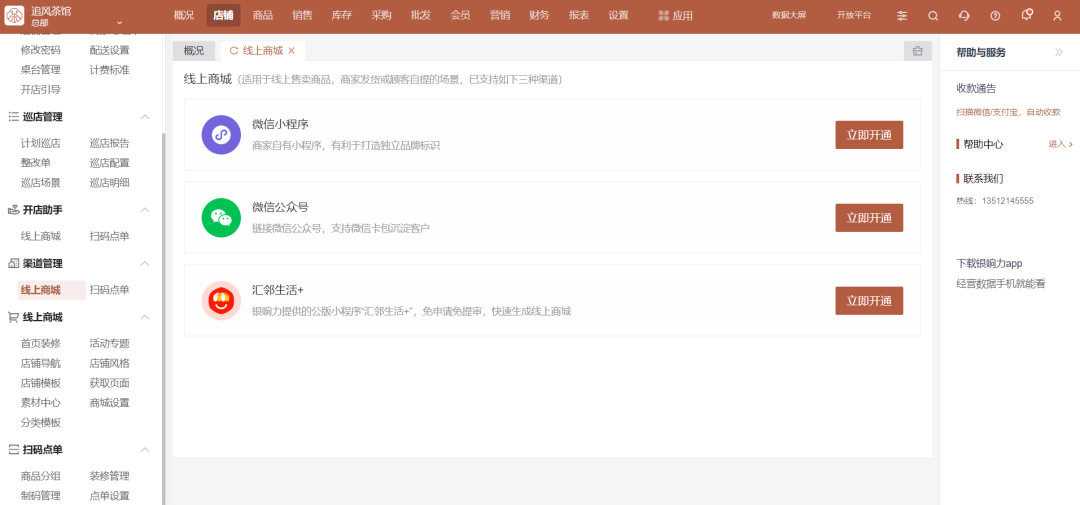Click the customer service headset icon
Screen dimensions: 1080x505
pos(964,16)
